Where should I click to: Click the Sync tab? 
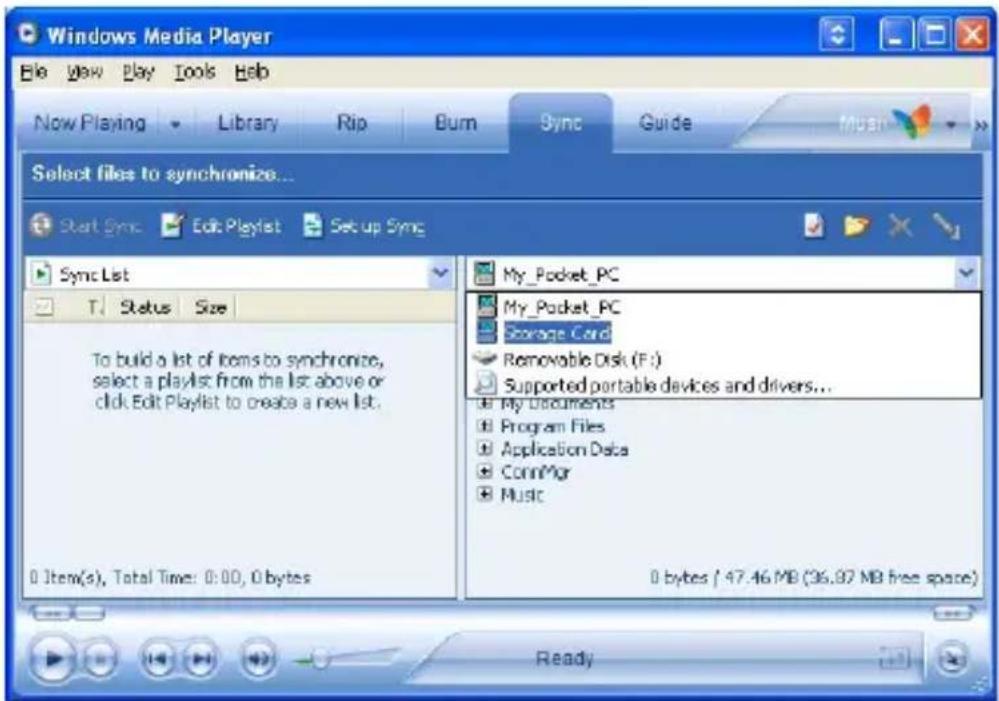pos(561,122)
